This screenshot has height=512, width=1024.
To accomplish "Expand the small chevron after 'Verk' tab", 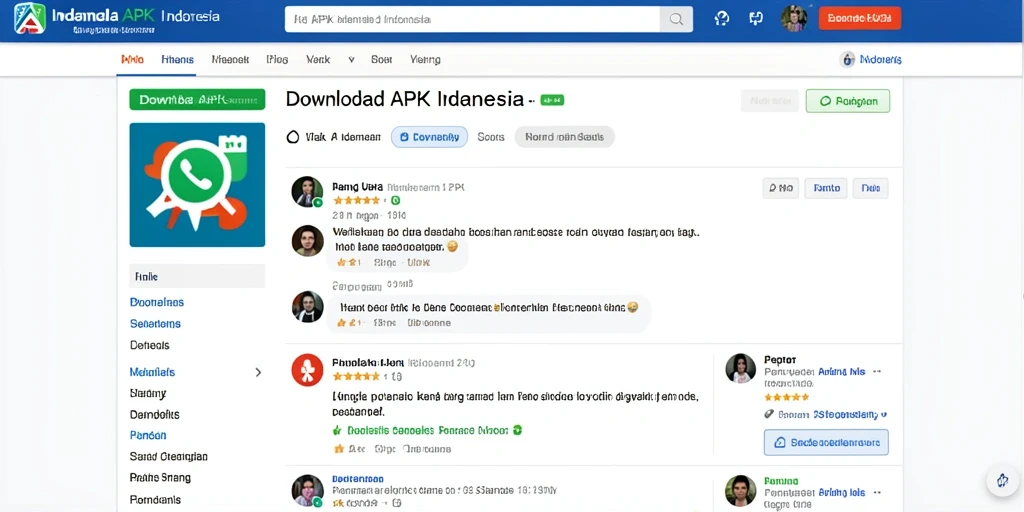I will (x=351, y=59).
